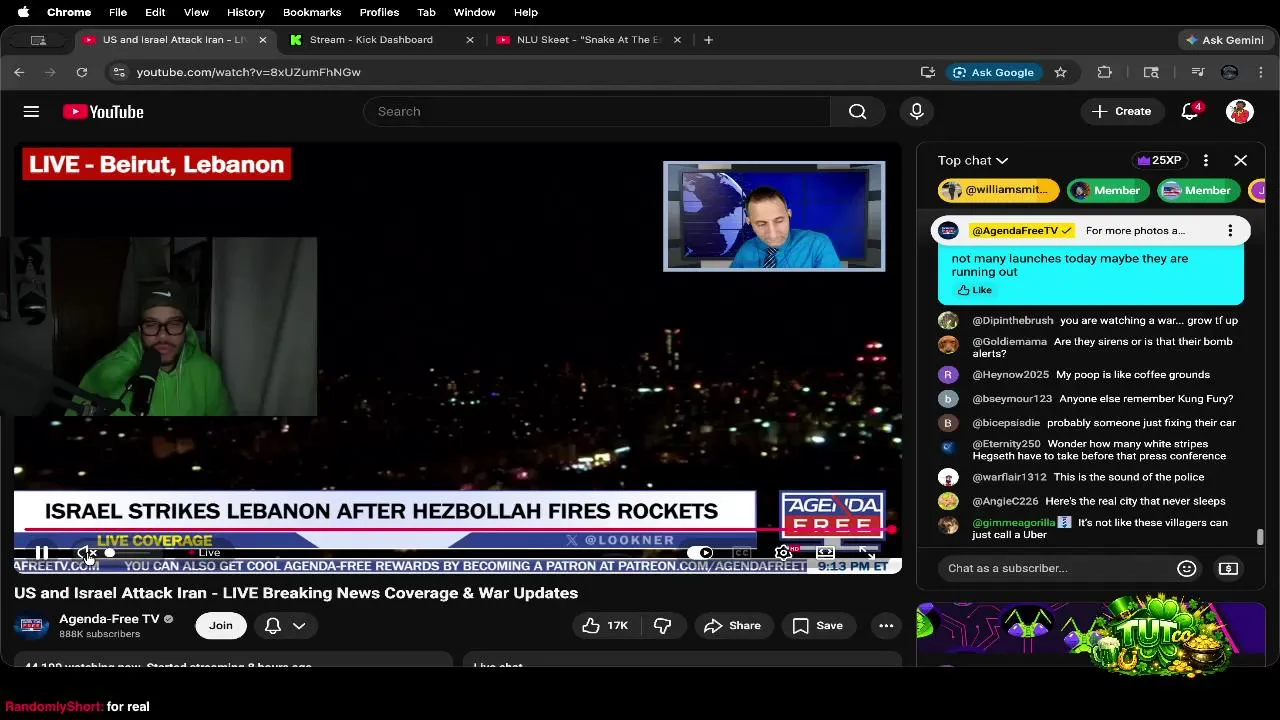The height and width of the screenshot is (720, 1280).
Task: Open the Super Chat purchase icon
Action: [1228, 568]
